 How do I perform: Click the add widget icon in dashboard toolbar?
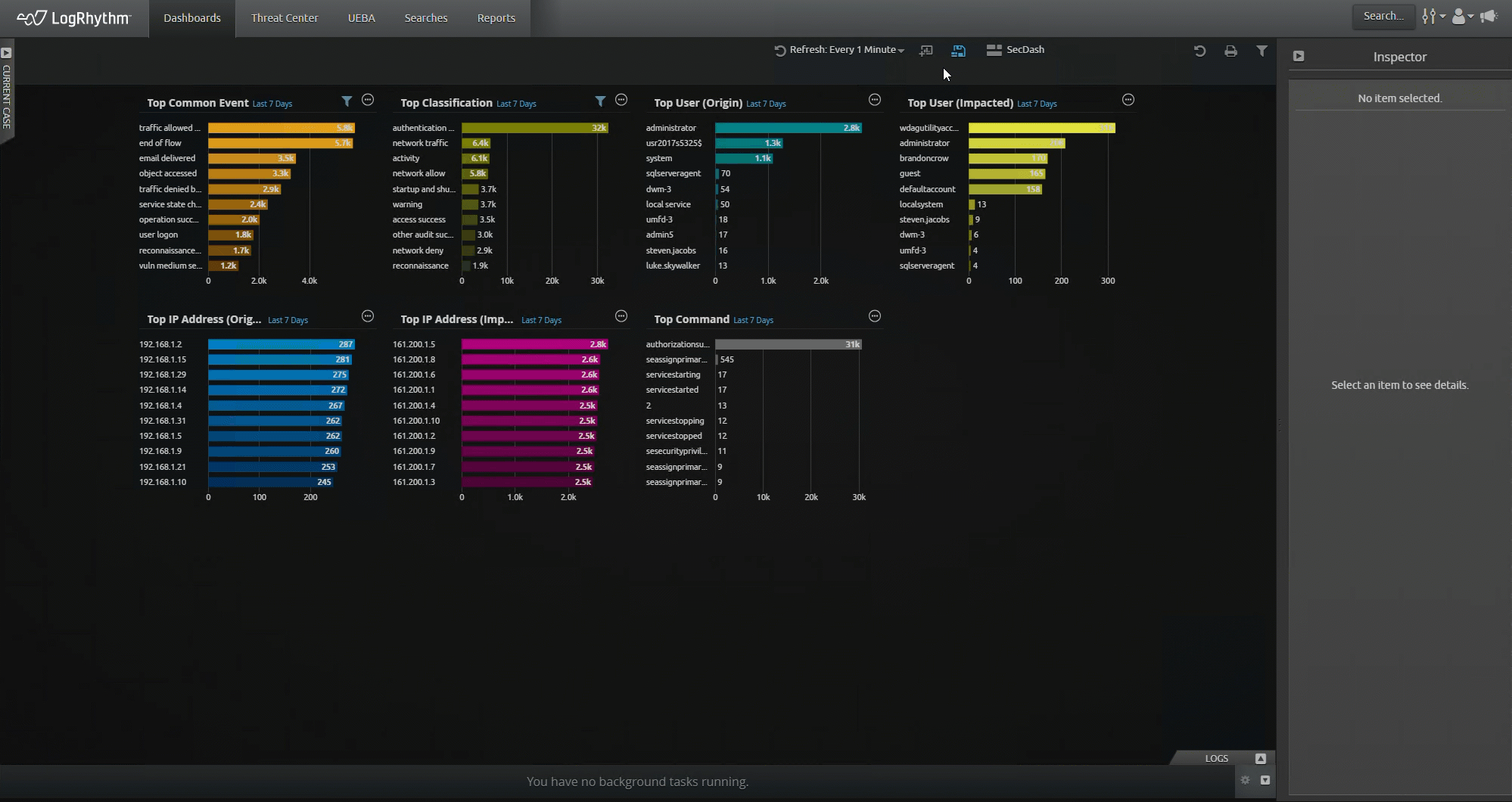pyautogui.click(x=926, y=51)
